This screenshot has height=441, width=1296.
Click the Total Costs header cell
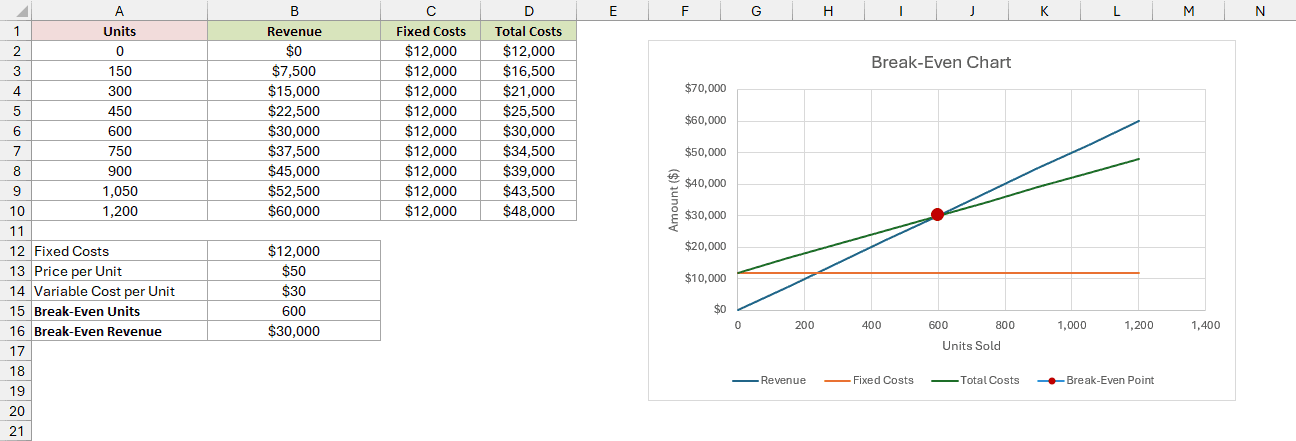(x=529, y=31)
